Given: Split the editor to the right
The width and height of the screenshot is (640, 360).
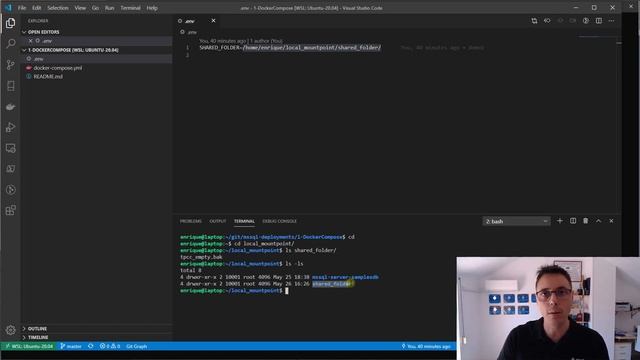Looking at the screenshot, I should [x=599, y=21].
